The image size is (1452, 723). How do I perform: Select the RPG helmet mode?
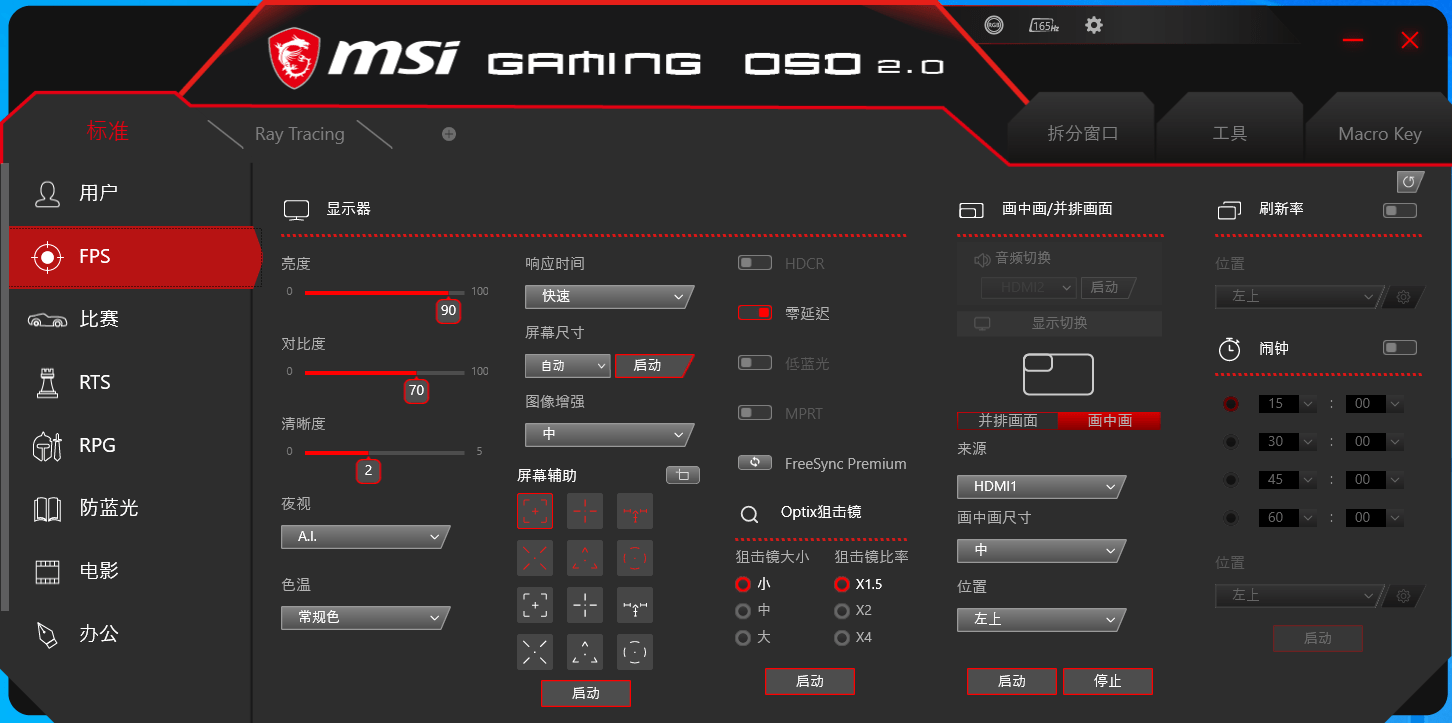point(131,445)
